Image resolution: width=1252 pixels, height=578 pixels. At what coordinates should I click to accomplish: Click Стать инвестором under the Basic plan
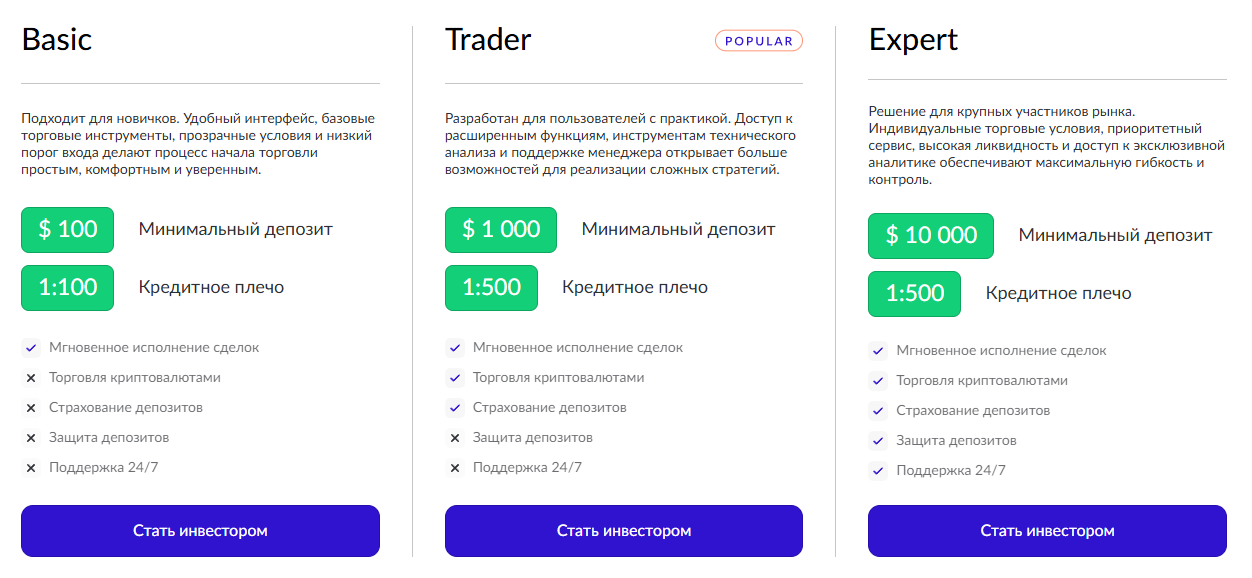(x=200, y=531)
